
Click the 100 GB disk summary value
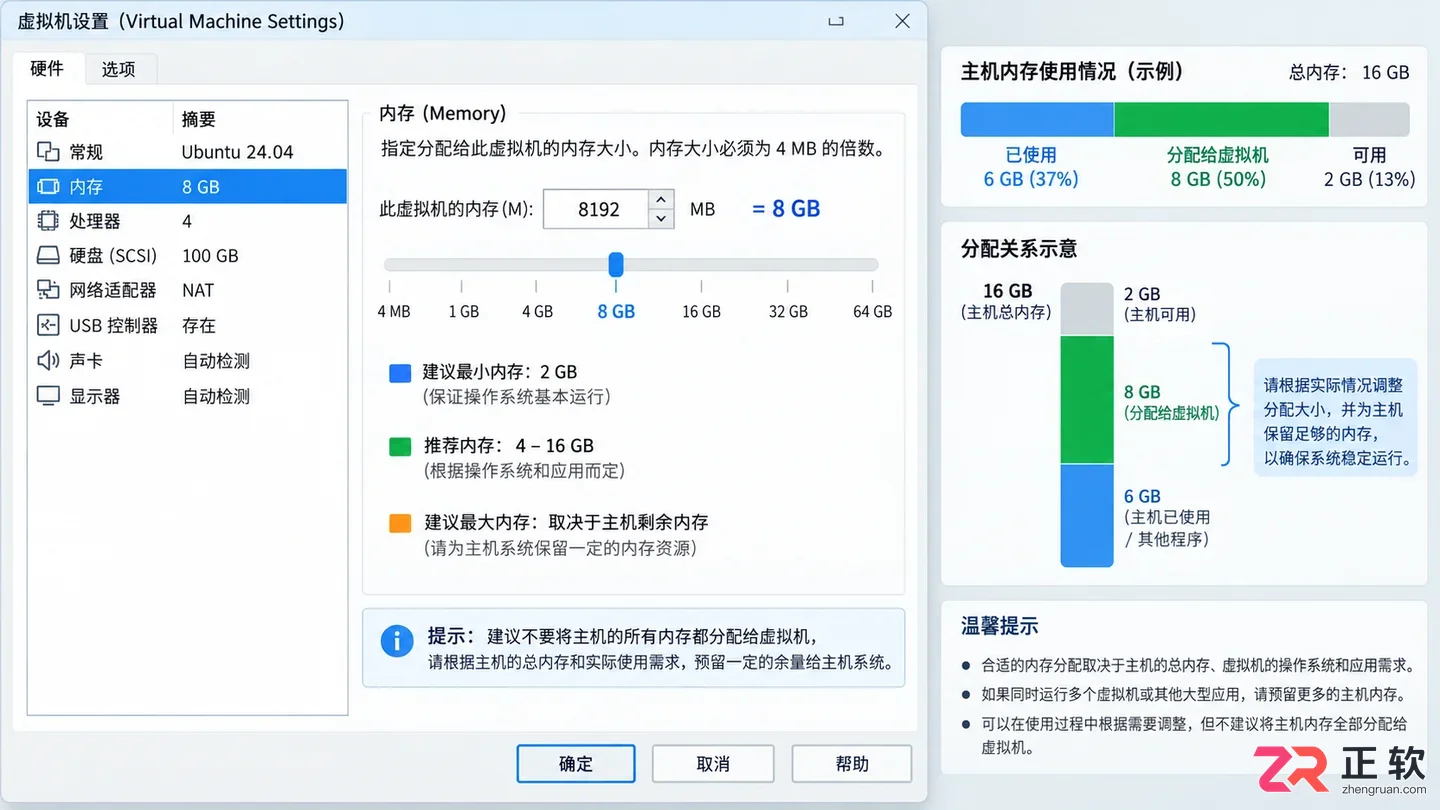pos(210,256)
